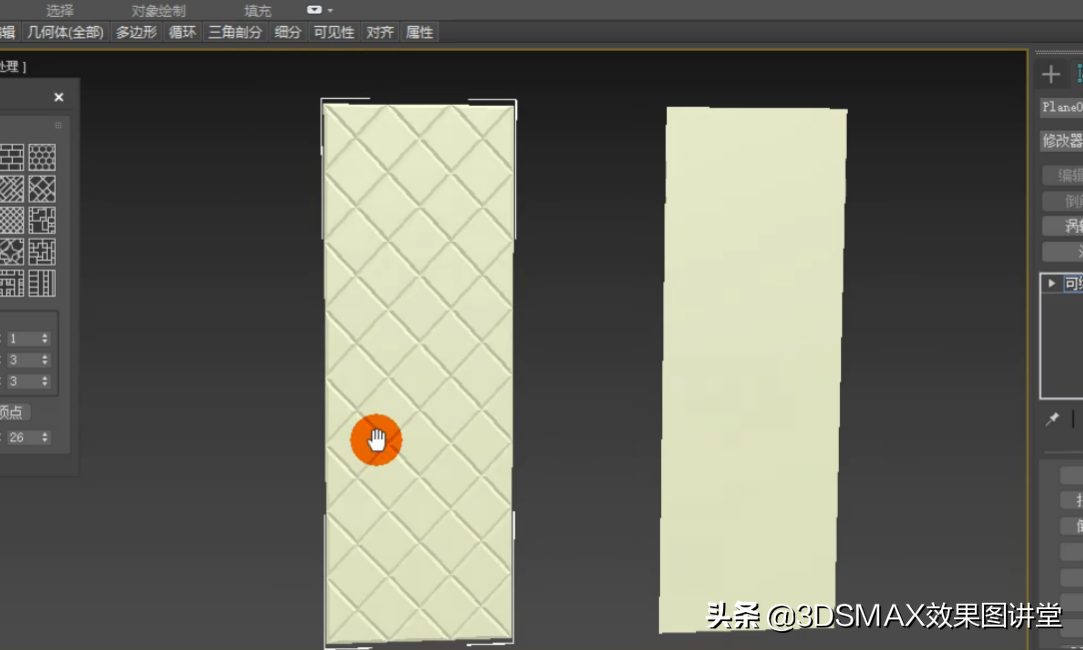
Task: Select the interlocking tiles topology pattern
Action: point(42,252)
